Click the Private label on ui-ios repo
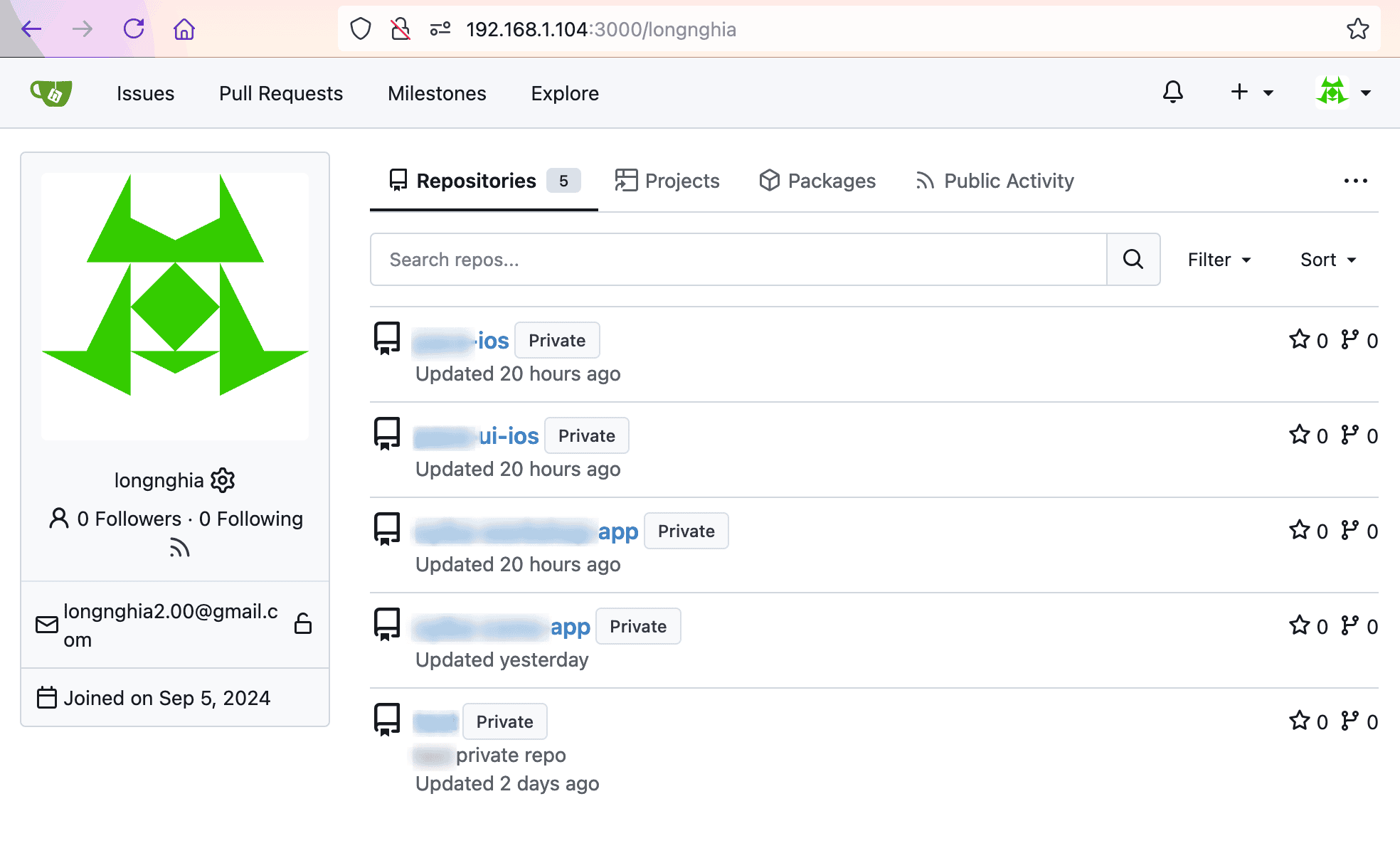 587,435
